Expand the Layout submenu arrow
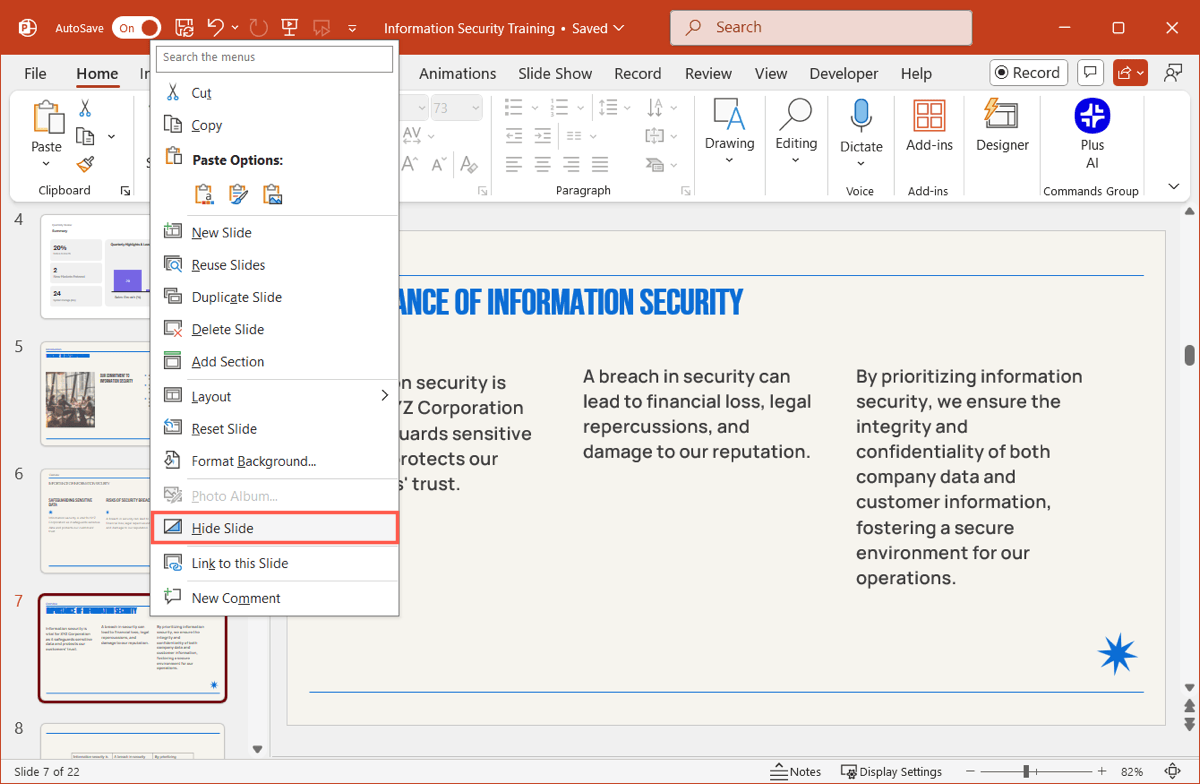This screenshot has width=1200, height=784. pos(385,396)
